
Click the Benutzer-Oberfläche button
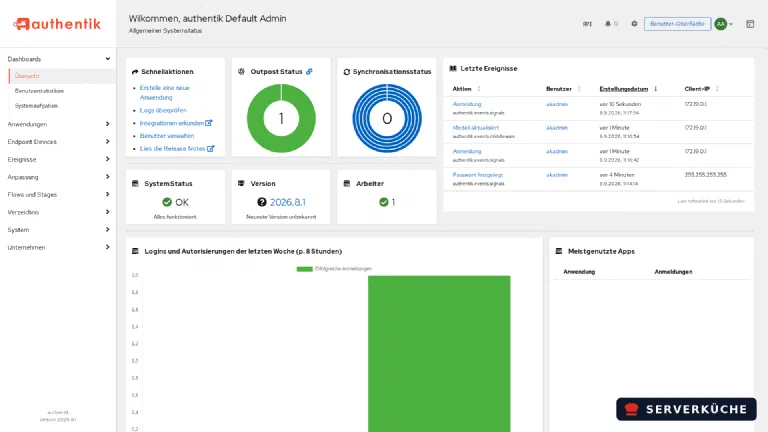point(677,24)
